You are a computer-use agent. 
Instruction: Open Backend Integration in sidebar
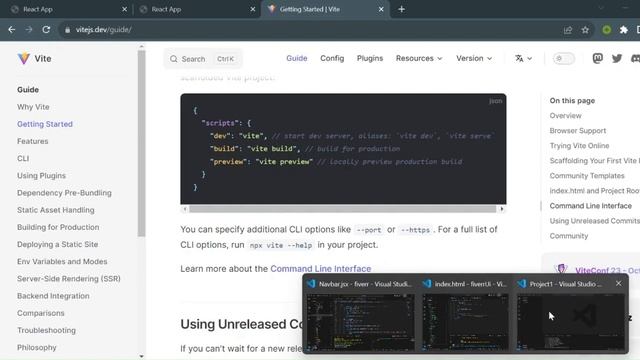click(53, 296)
